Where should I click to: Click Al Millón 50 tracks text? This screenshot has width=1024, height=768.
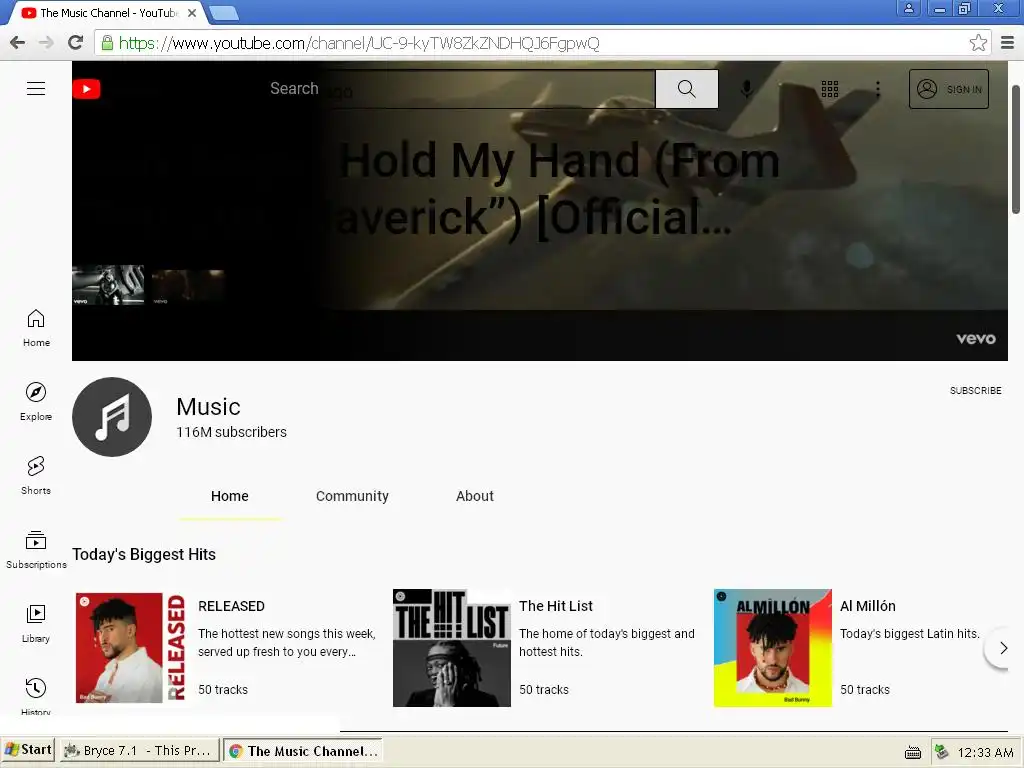point(865,690)
